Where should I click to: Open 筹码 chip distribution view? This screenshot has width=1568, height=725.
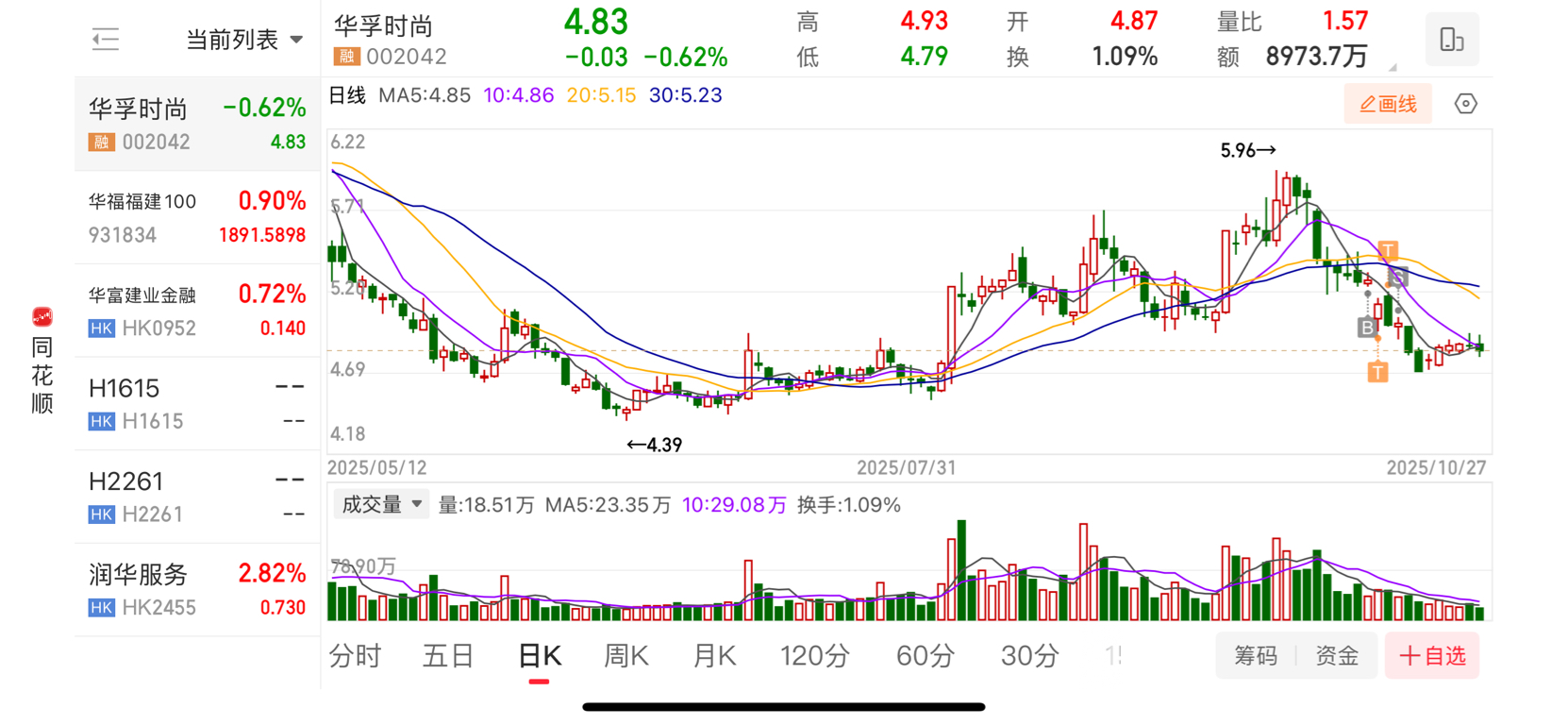click(1256, 656)
